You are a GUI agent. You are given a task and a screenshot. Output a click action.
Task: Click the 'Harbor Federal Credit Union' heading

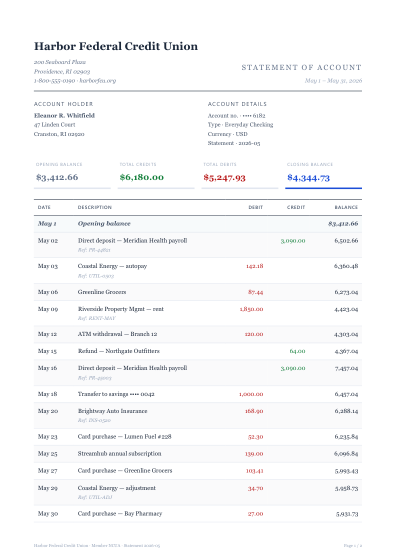[x=116, y=46]
